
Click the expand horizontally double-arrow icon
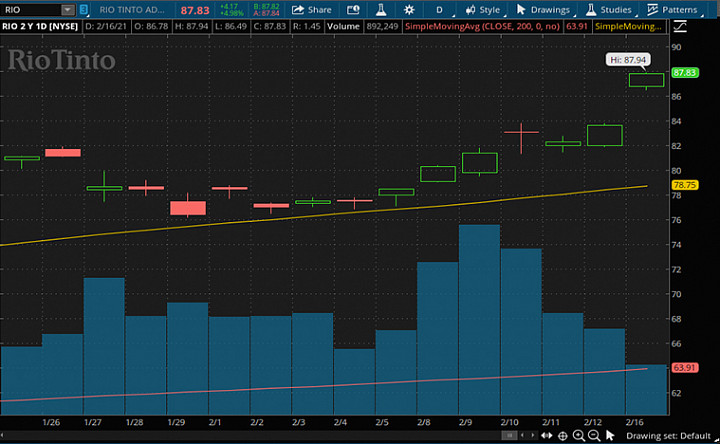546,435
